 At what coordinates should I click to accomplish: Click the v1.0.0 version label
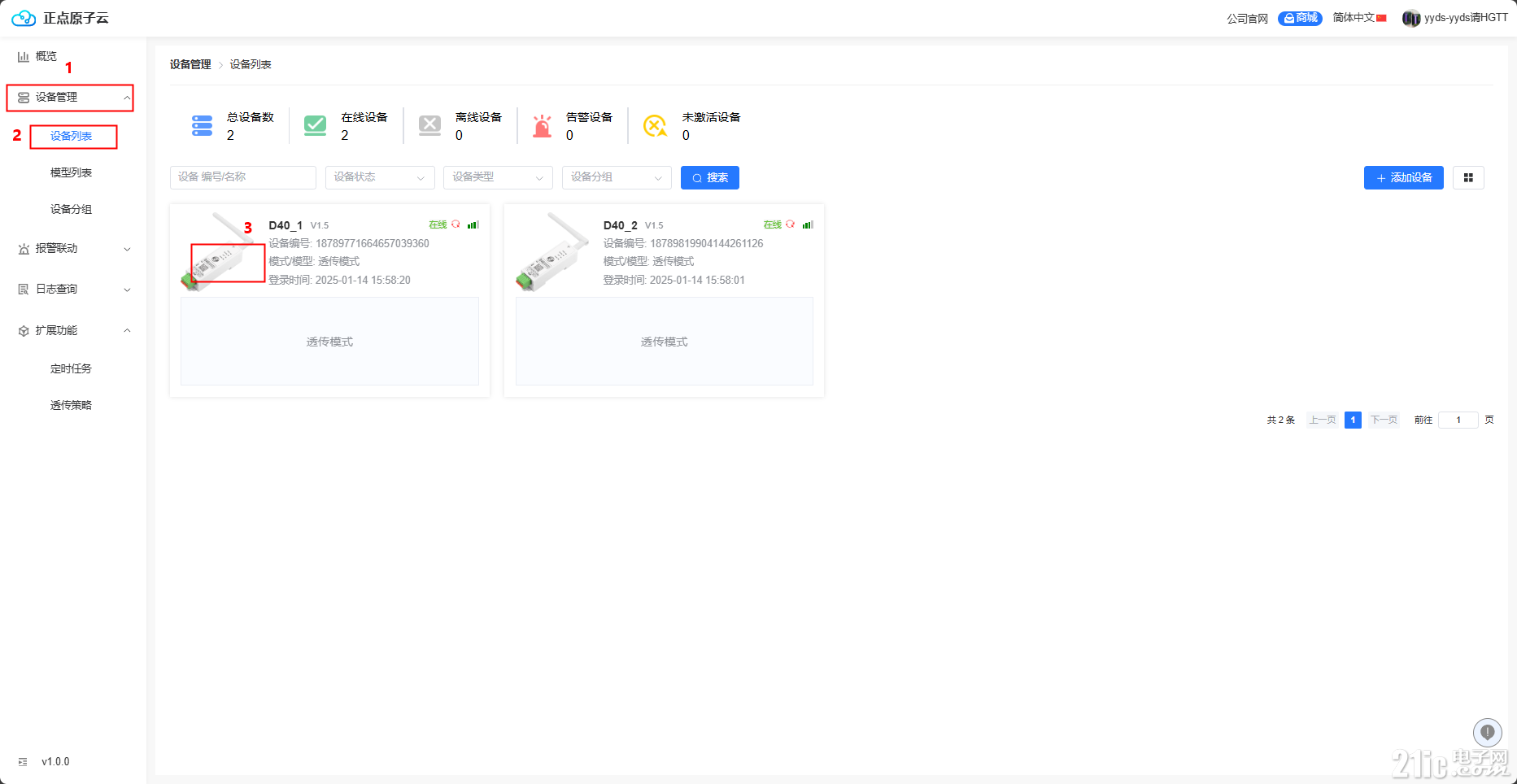55,762
